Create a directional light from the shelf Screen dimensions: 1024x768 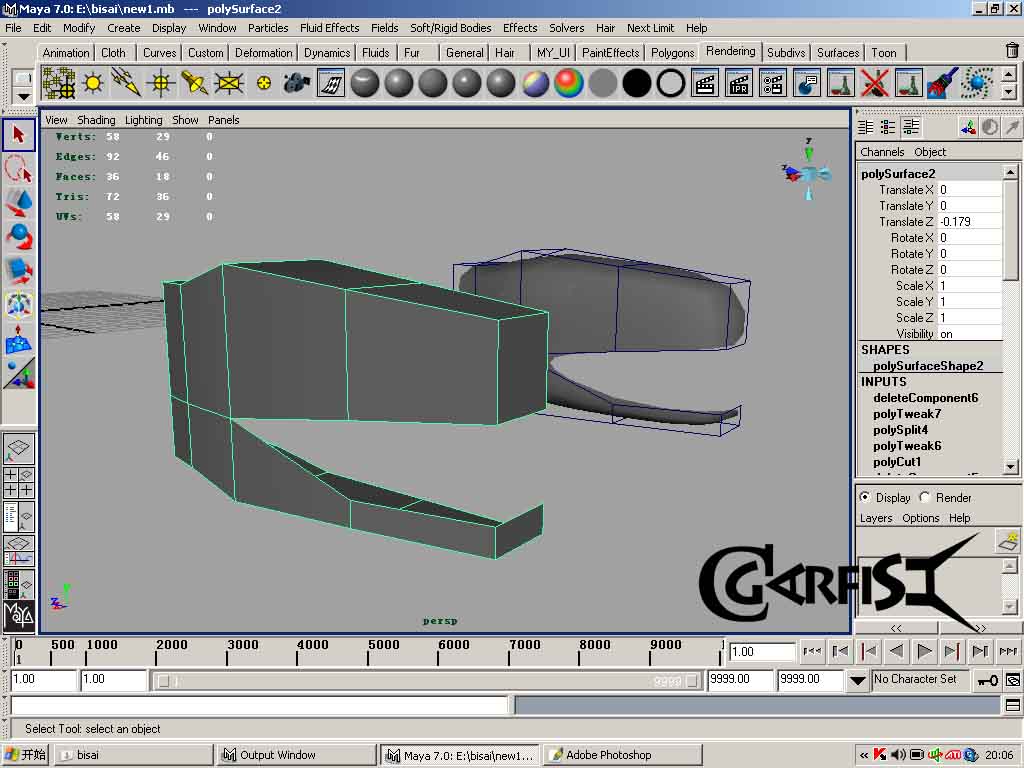point(127,84)
